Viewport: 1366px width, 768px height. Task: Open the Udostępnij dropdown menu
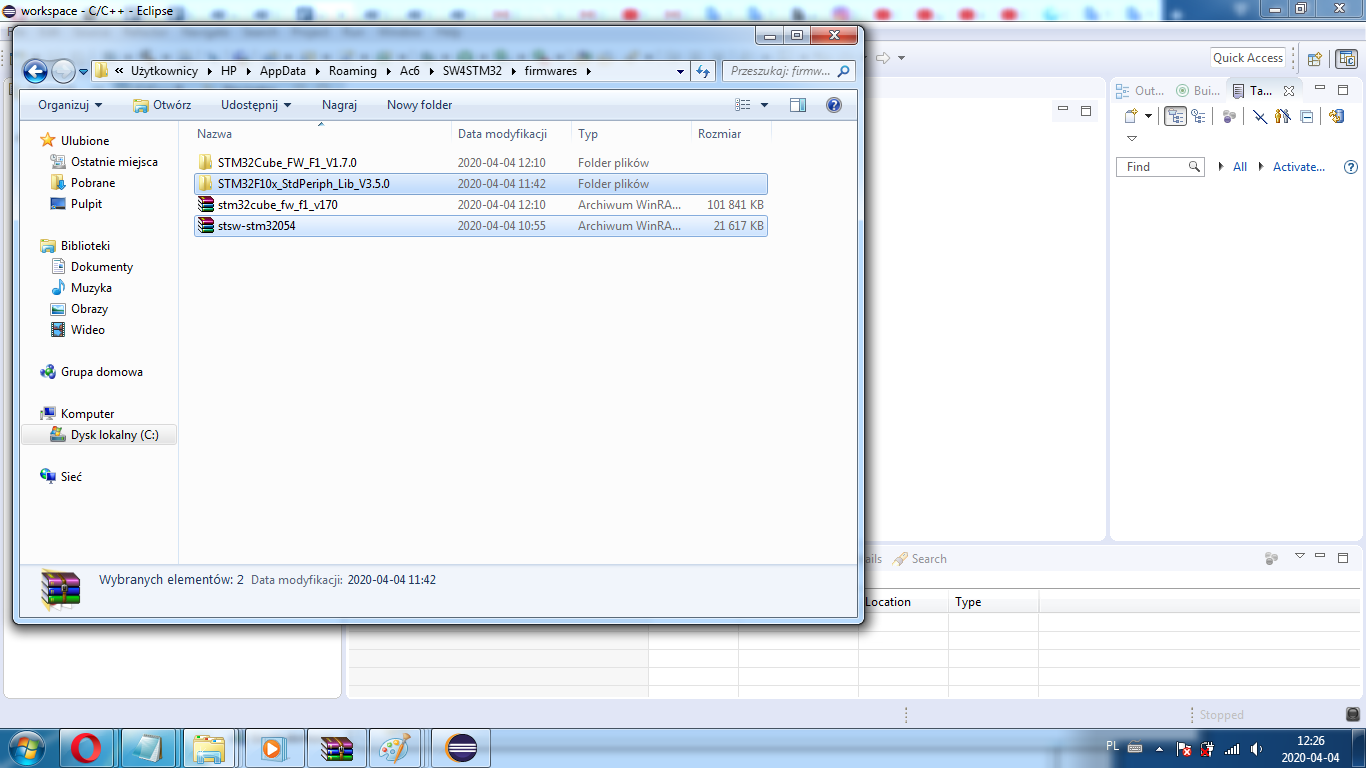(256, 105)
